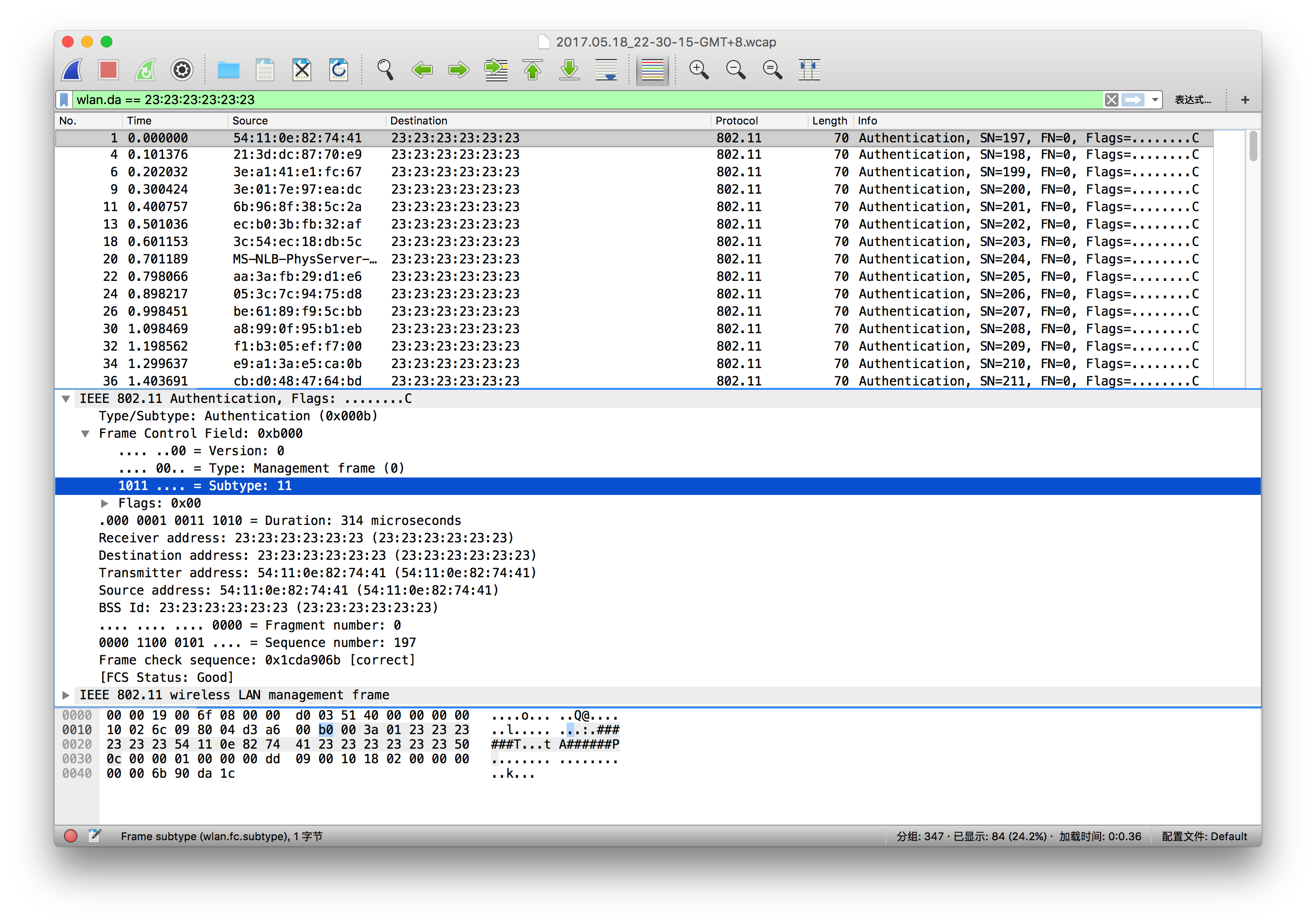
Task: Clear the display filter with X
Action: tap(1111, 100)
